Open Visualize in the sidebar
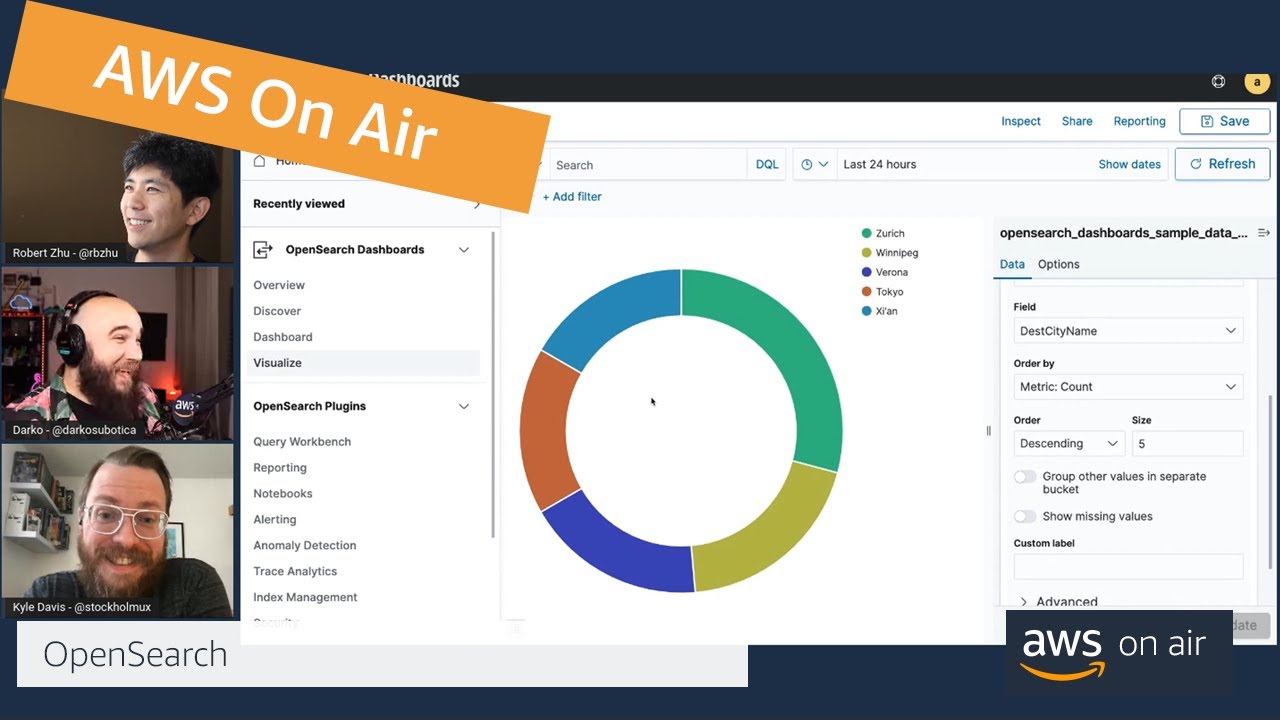 (x=277, y=363)
